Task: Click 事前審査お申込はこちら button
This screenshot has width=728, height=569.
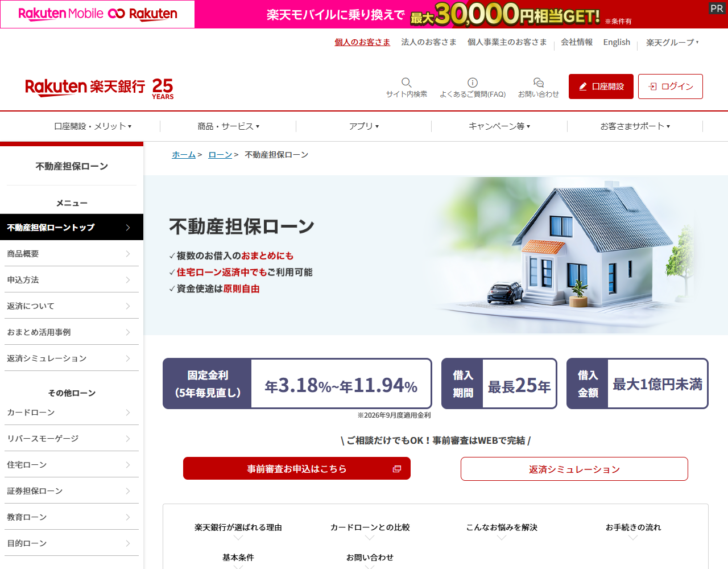Action: [x=297, y=468]
